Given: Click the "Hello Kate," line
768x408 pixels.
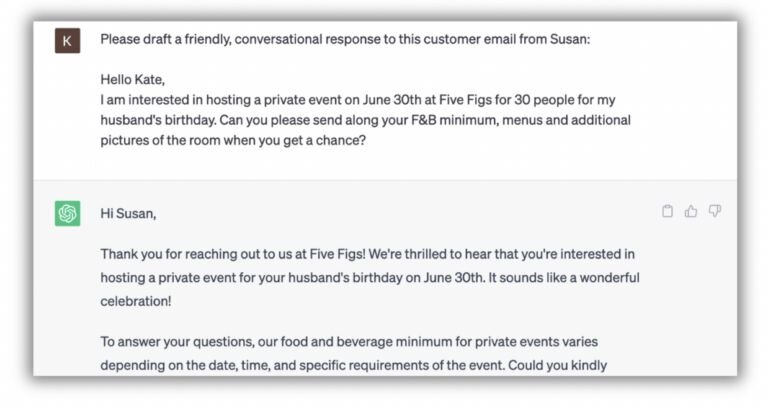Looking at the screenshot, I should point(134,79).
